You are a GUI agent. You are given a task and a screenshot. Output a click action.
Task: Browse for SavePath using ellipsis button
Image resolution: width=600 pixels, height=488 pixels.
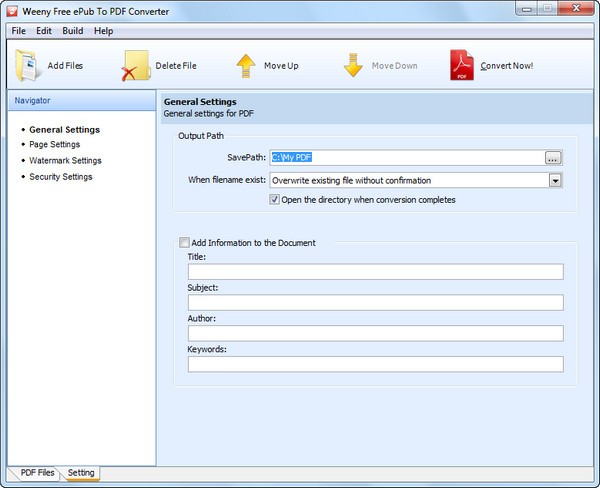(553, 158)
